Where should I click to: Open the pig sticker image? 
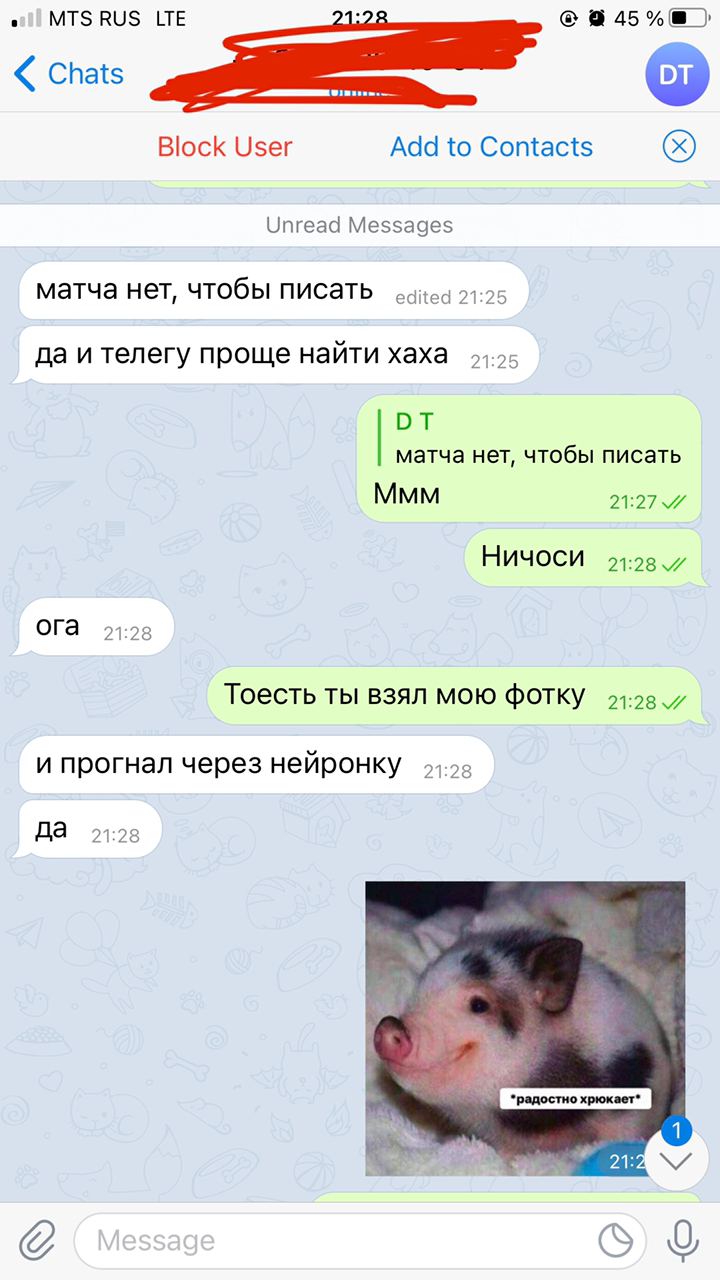525,1028
